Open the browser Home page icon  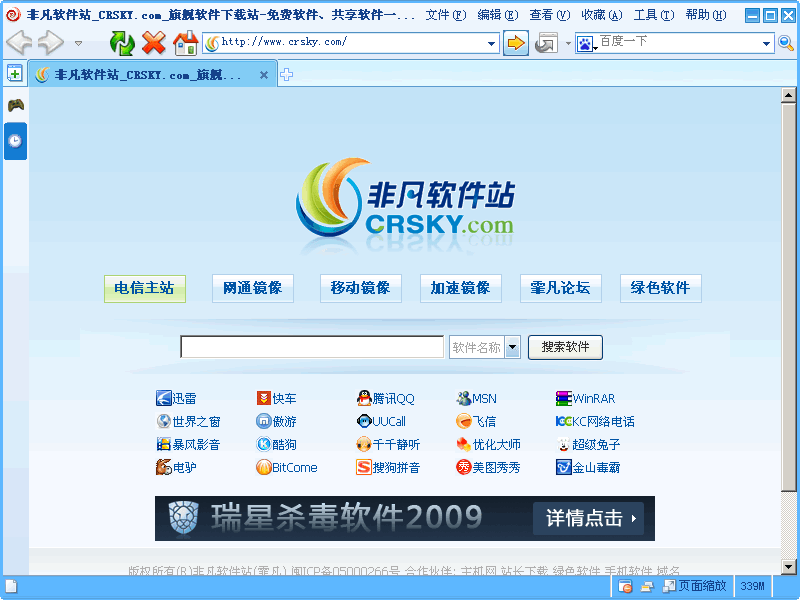[x=185, y=43]
